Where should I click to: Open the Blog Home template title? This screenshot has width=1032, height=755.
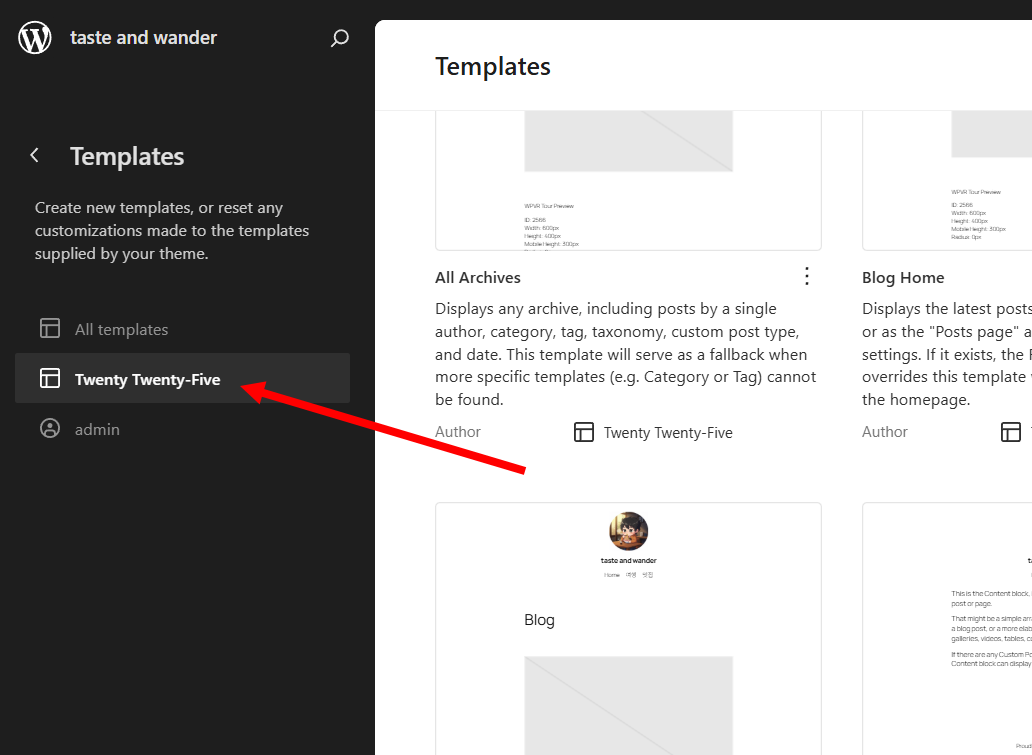coord(903,278)
